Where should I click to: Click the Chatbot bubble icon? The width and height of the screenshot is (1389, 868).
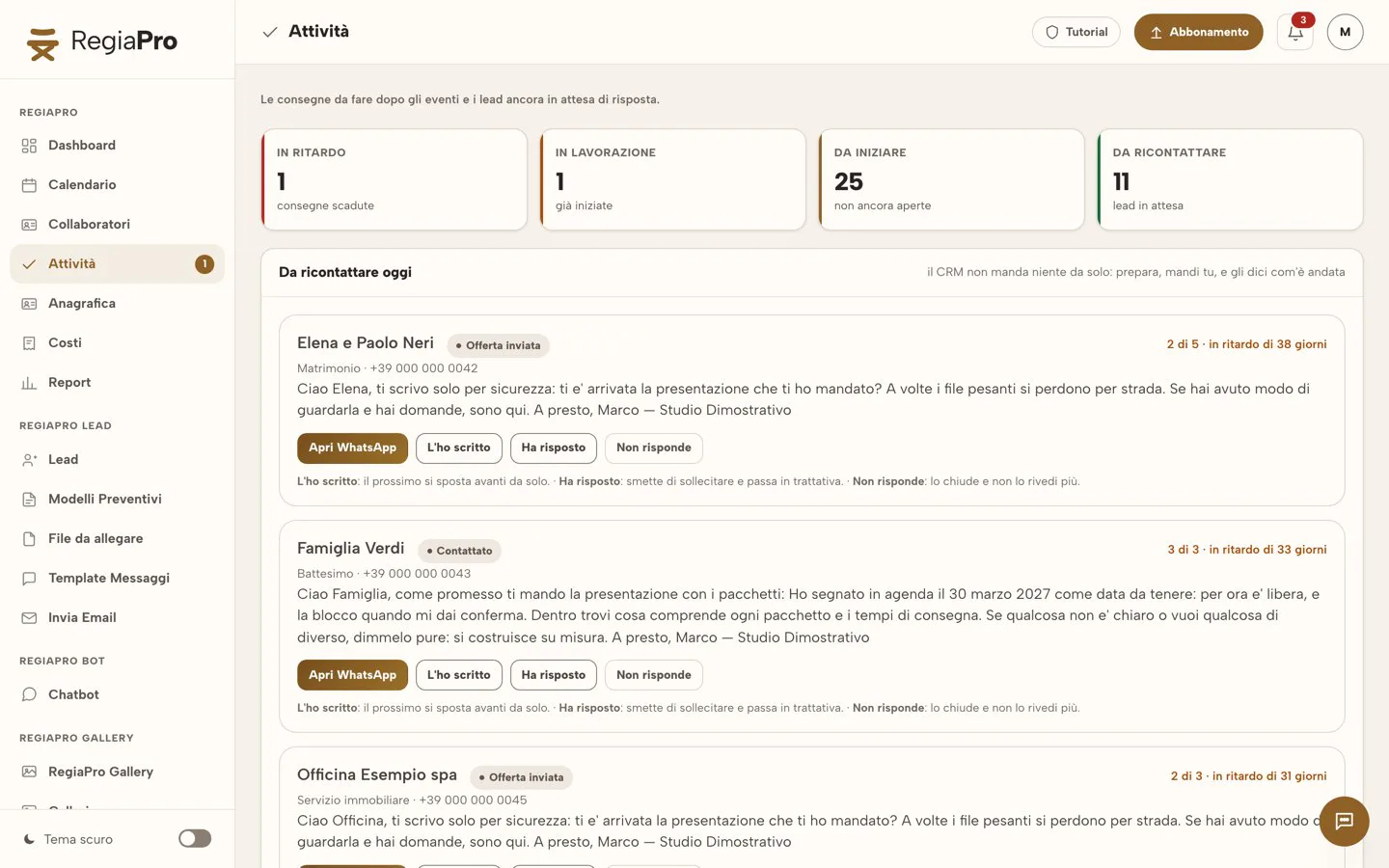[x=29, y=695]
